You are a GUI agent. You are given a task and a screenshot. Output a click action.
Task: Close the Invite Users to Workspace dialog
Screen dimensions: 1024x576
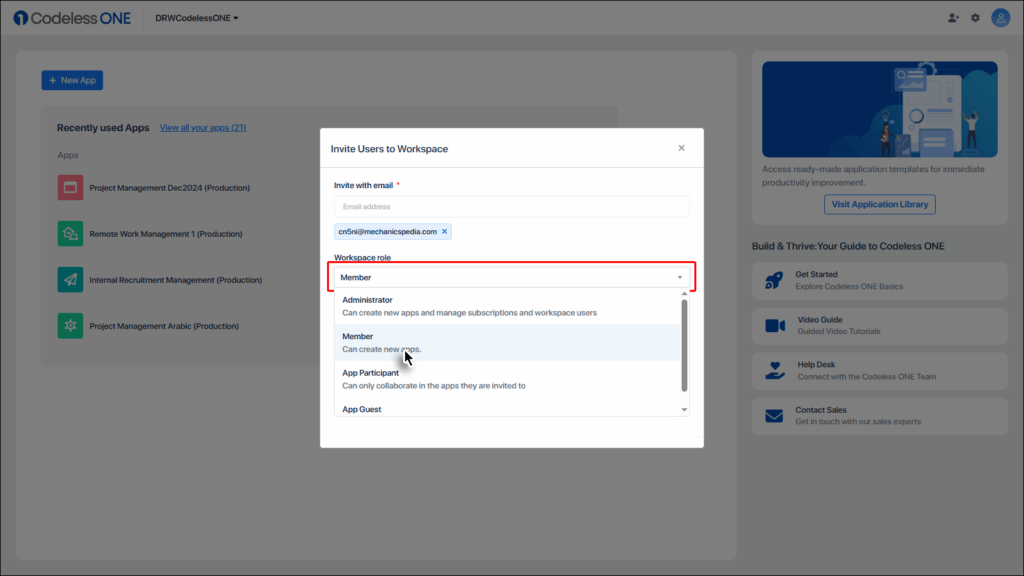[681, 148]
